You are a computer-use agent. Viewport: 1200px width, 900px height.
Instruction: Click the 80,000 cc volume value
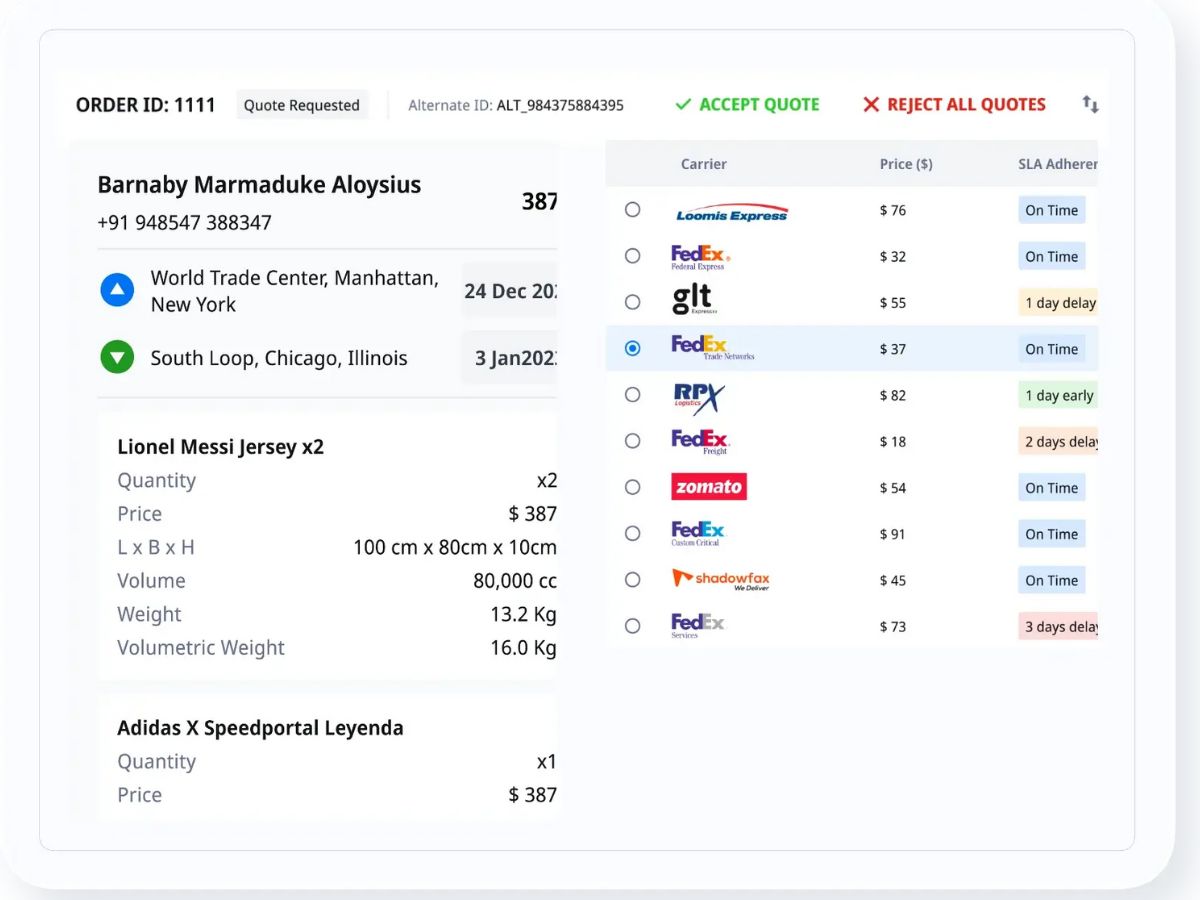click(515, 581)
